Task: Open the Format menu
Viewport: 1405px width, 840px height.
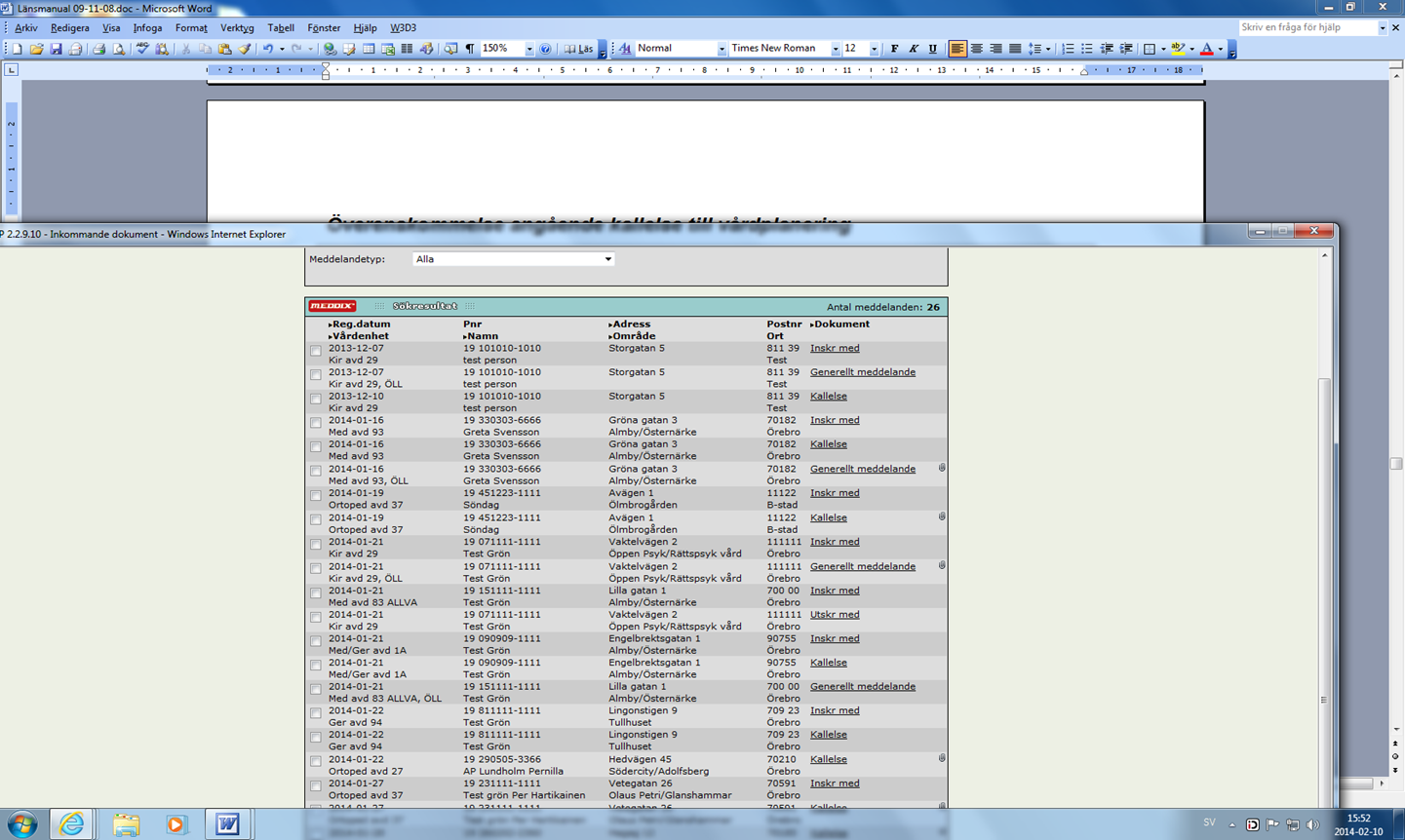Action: [191, 28]
